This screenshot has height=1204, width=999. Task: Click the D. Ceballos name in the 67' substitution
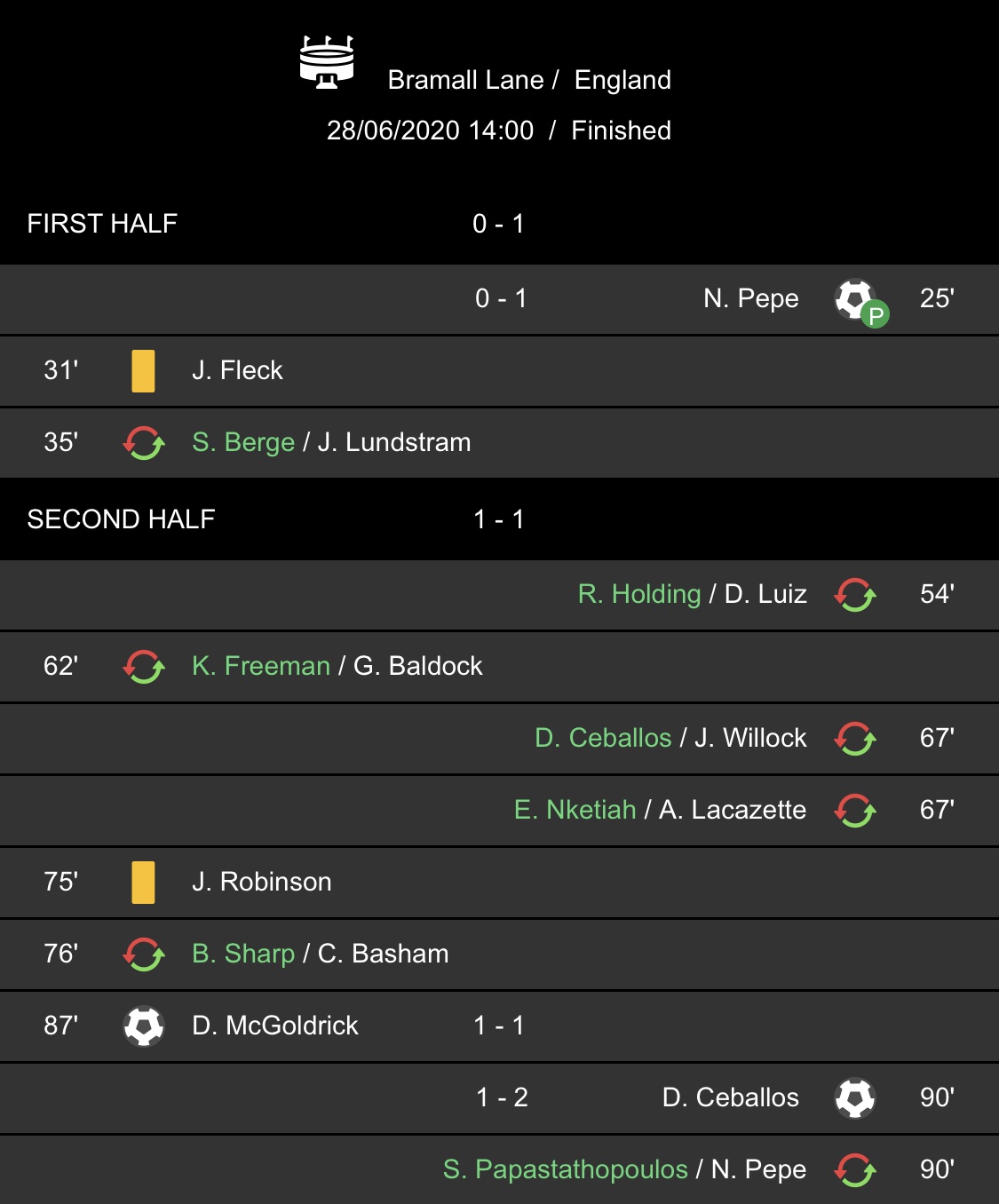click(603, 738)
